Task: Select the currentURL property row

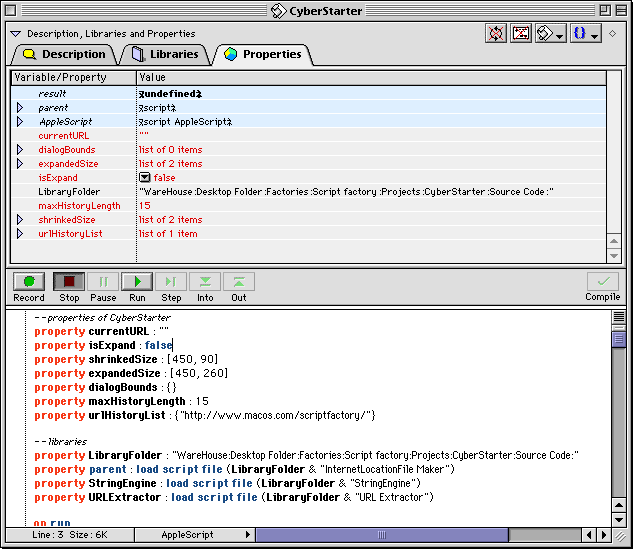Action: (x=308, y=136)
